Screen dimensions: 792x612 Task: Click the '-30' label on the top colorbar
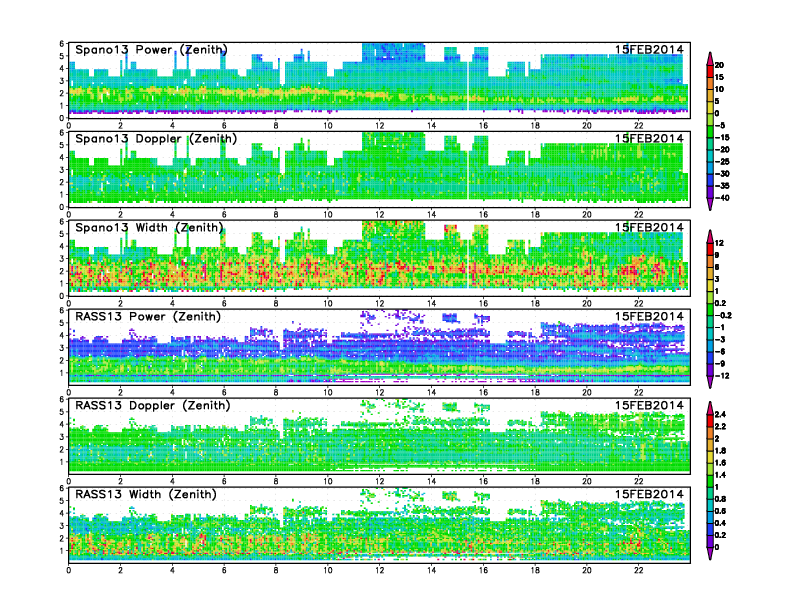pyautogui.click(x=722, y=174)
